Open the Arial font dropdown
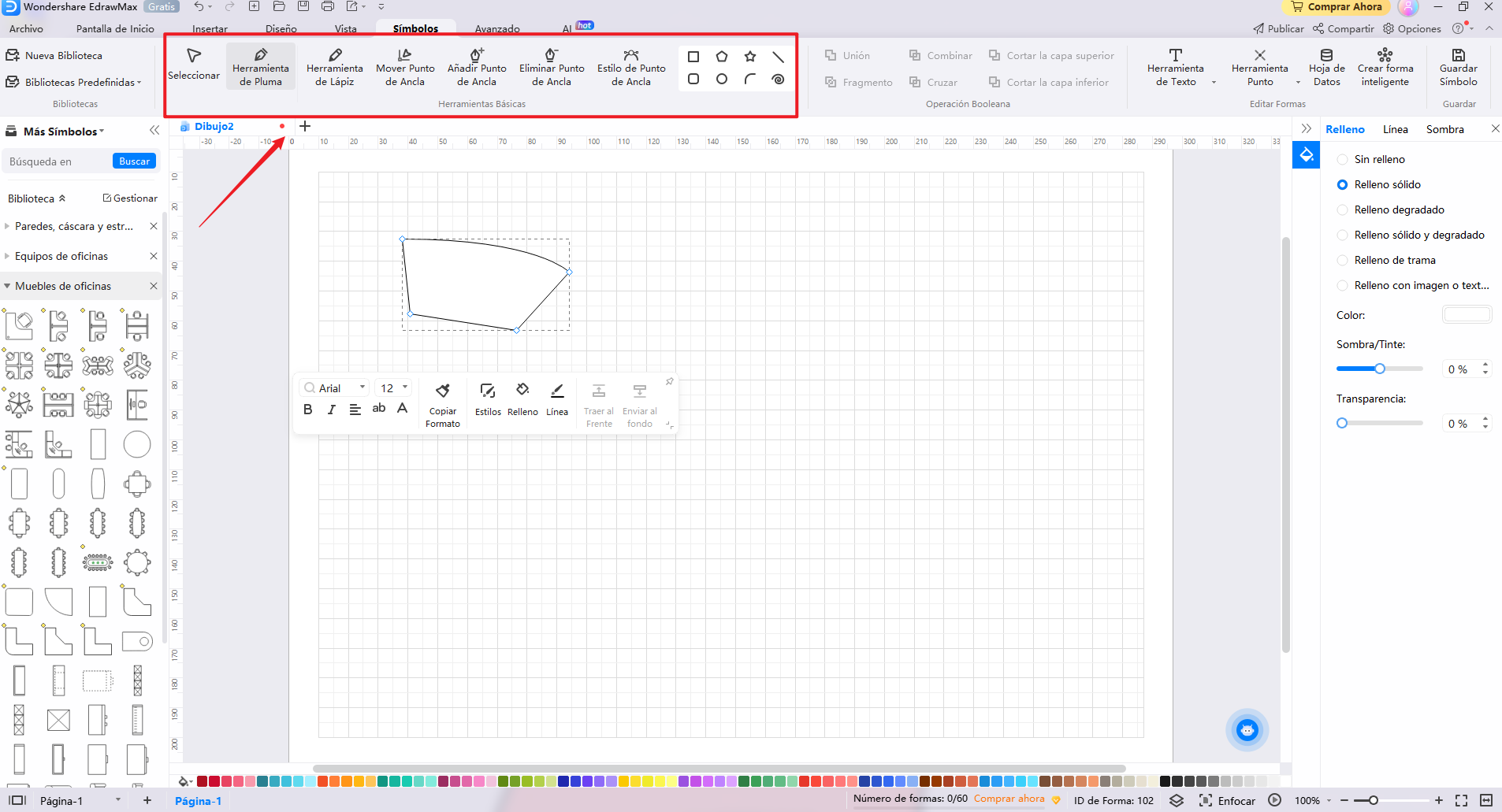Viewport: 1502px width, 812px height. pos(335,388)
